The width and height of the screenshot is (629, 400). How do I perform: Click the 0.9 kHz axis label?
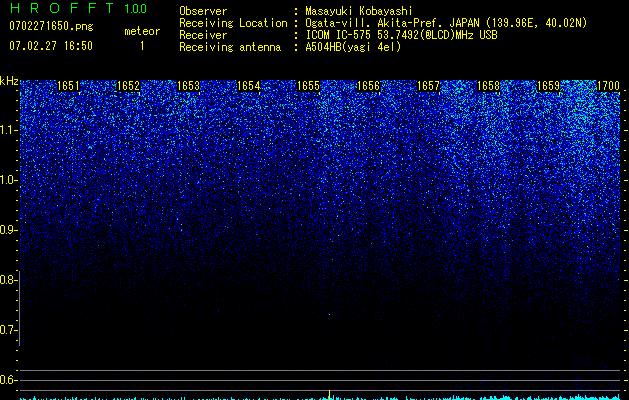tap(8, 230)
